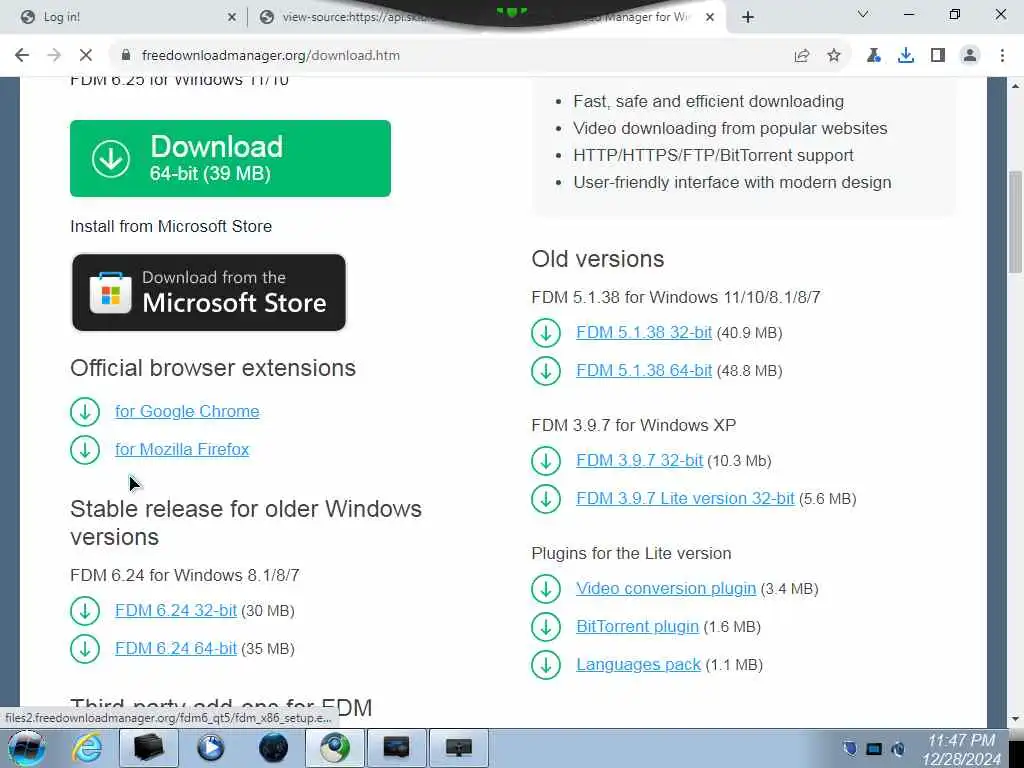
Task: Download FDM 6.24 64-bit link
Action: (x=176, y=648)
